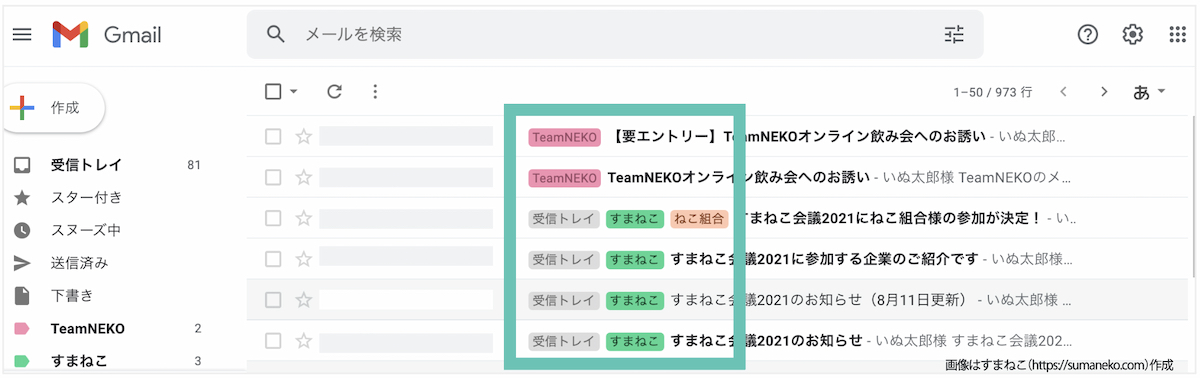1200x378 pixels.
Task: Open スヌーズ中 folder
Action: pyautogui.click(x=86, y=230)
